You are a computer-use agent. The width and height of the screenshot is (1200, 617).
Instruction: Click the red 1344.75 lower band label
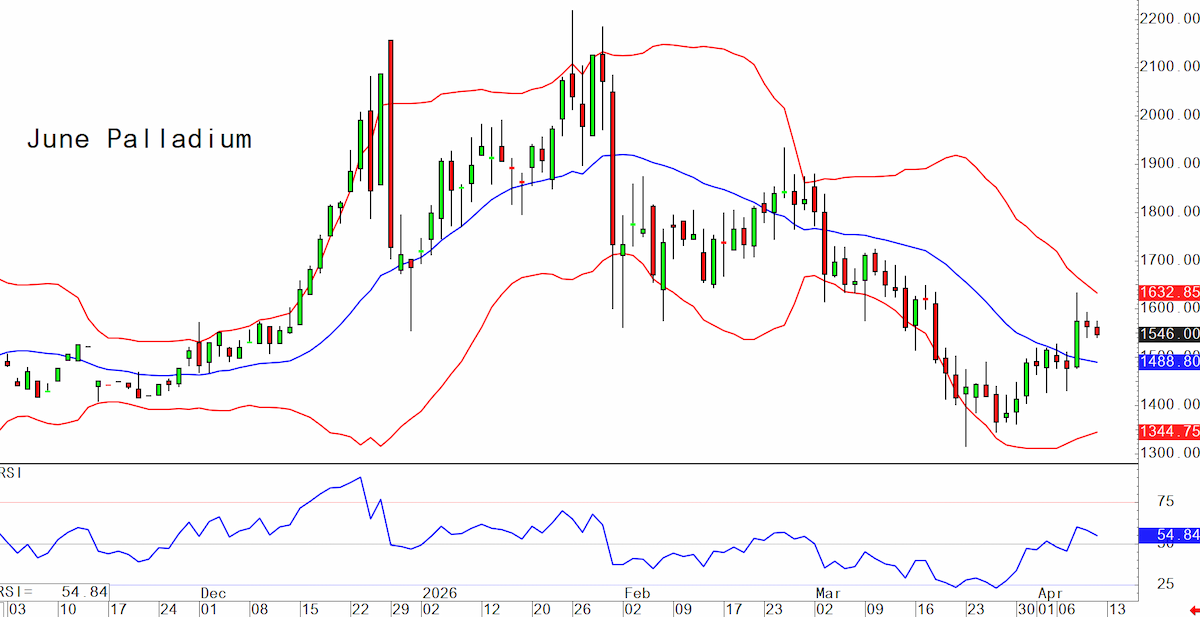1168,431
